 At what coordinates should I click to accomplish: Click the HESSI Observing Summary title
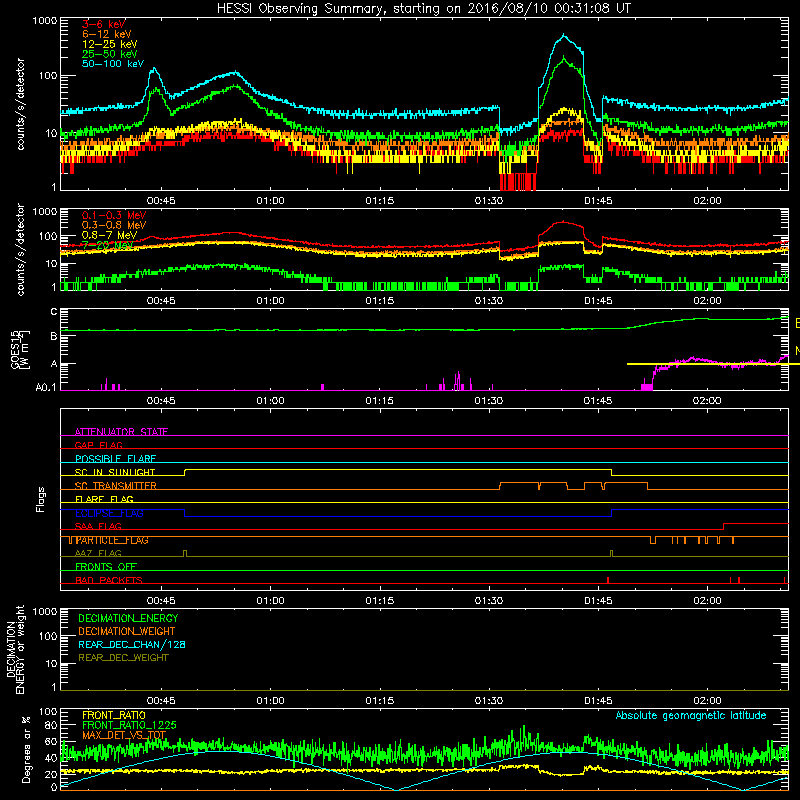click(424, 8)
